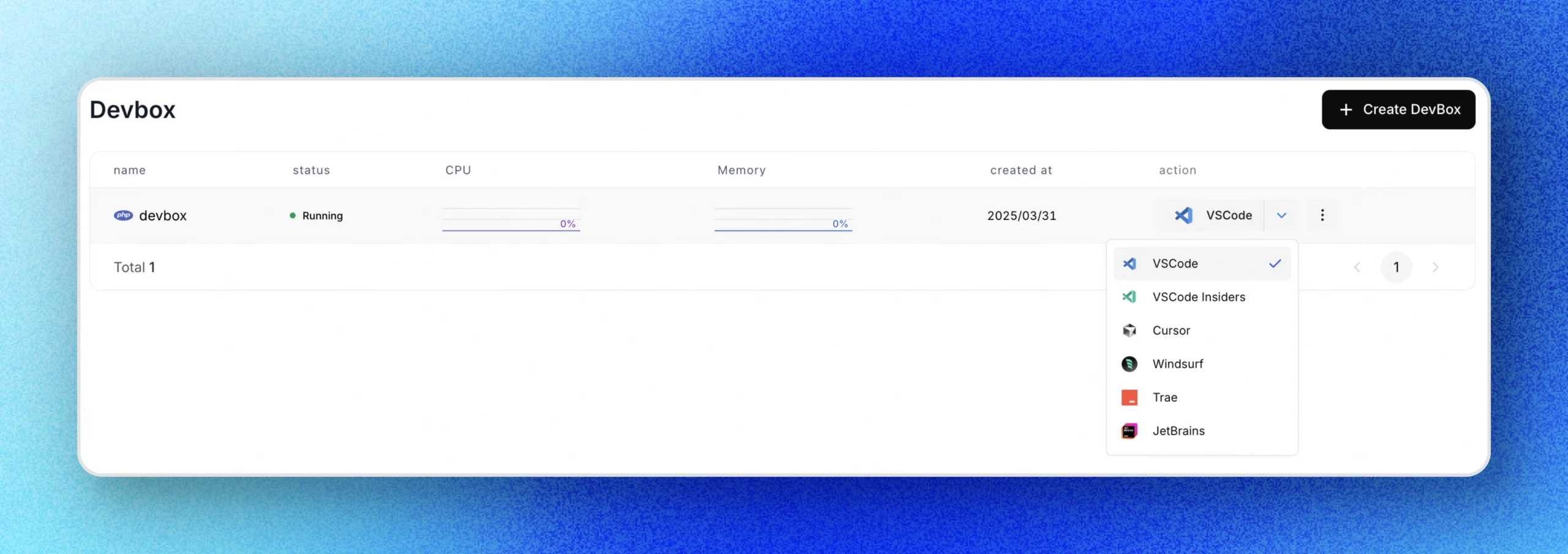The height and width of the screenshot is (554, 1568).
Task: Click the action column header
Action: click(1177, 170)
